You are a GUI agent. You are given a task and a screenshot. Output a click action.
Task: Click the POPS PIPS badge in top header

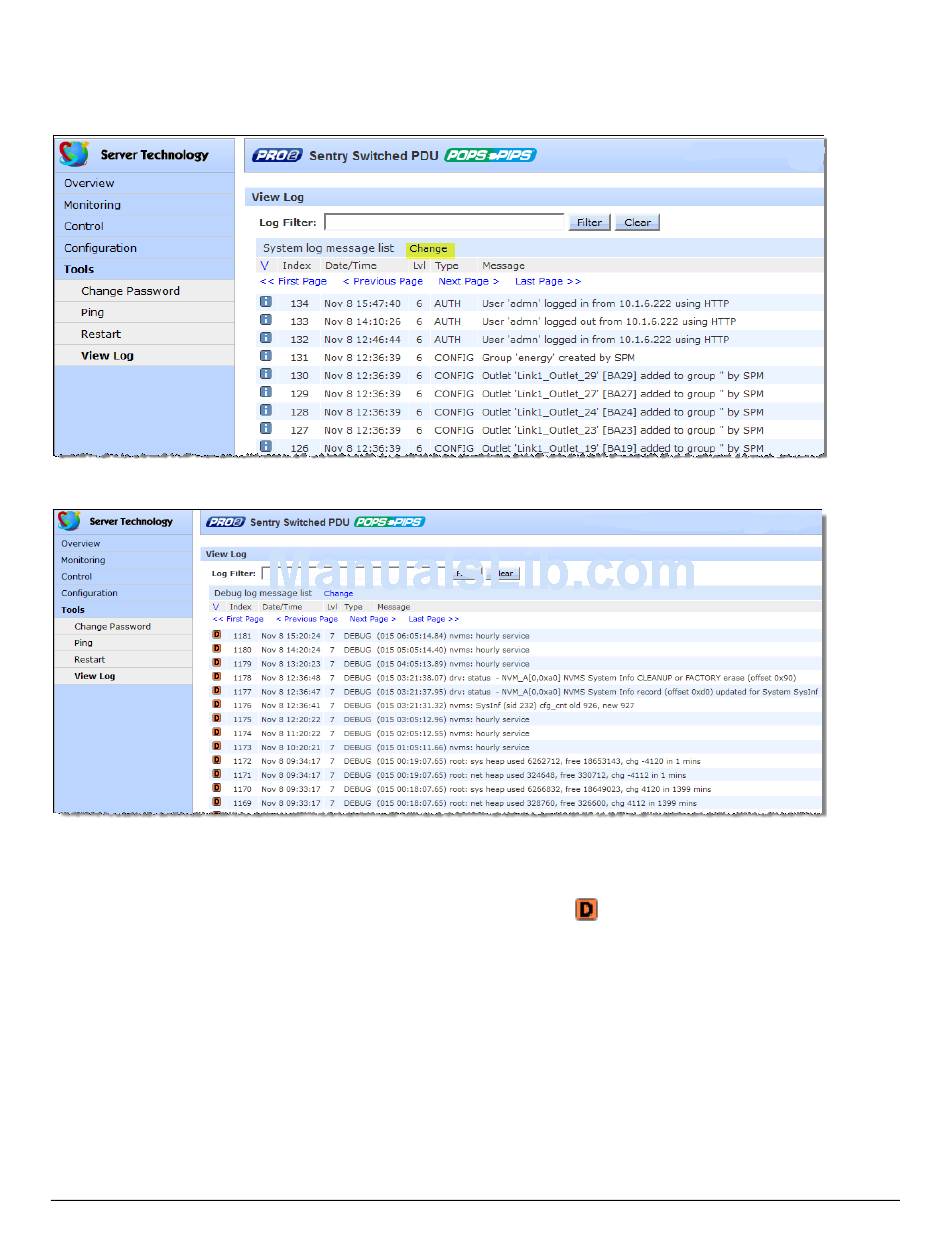click(x=490, y=155)
